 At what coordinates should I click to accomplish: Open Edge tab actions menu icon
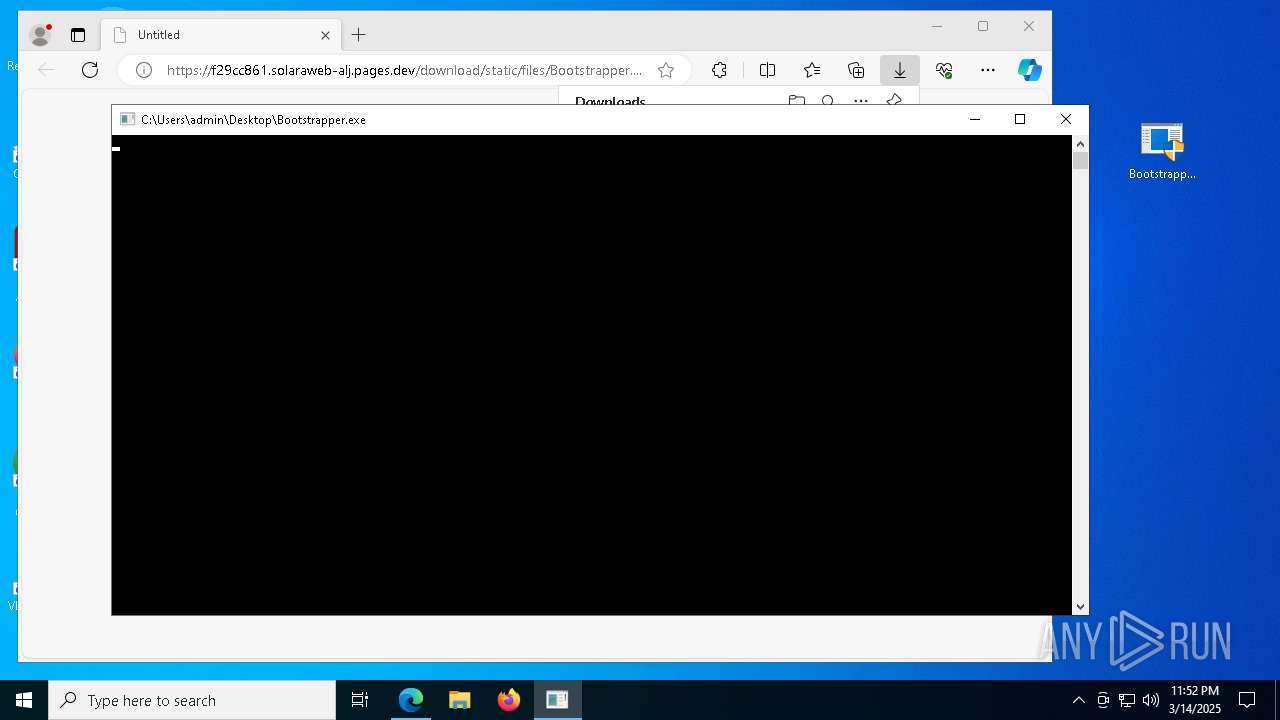(x=78, y=35)
